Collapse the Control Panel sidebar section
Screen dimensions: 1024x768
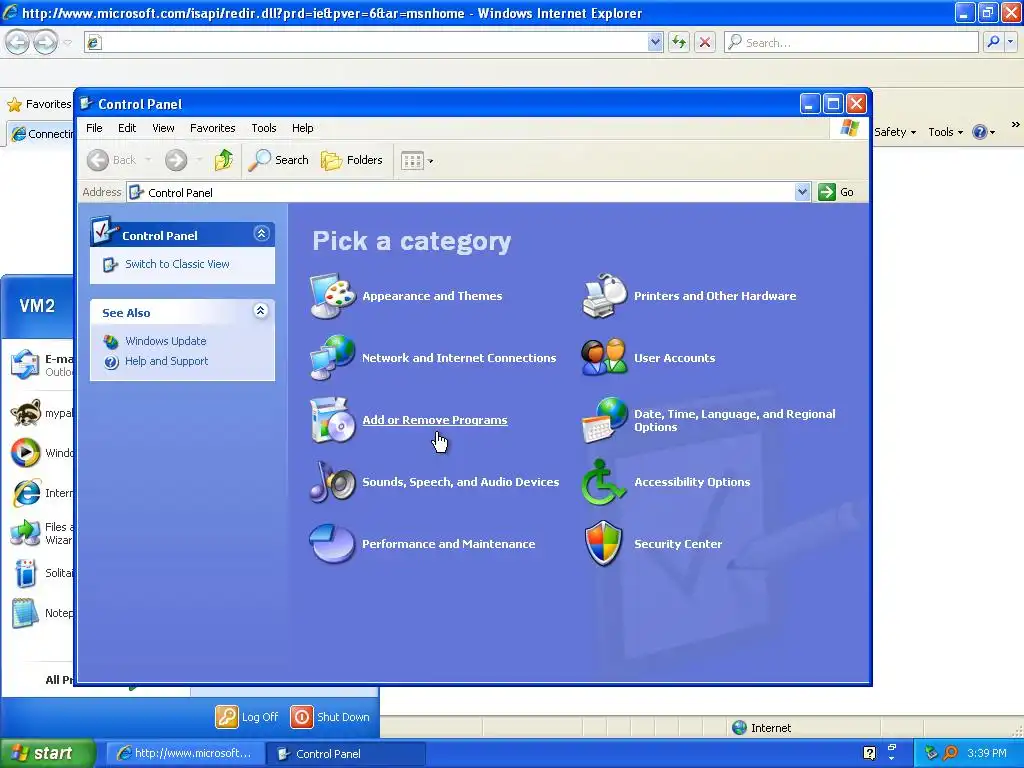point(261,234)
